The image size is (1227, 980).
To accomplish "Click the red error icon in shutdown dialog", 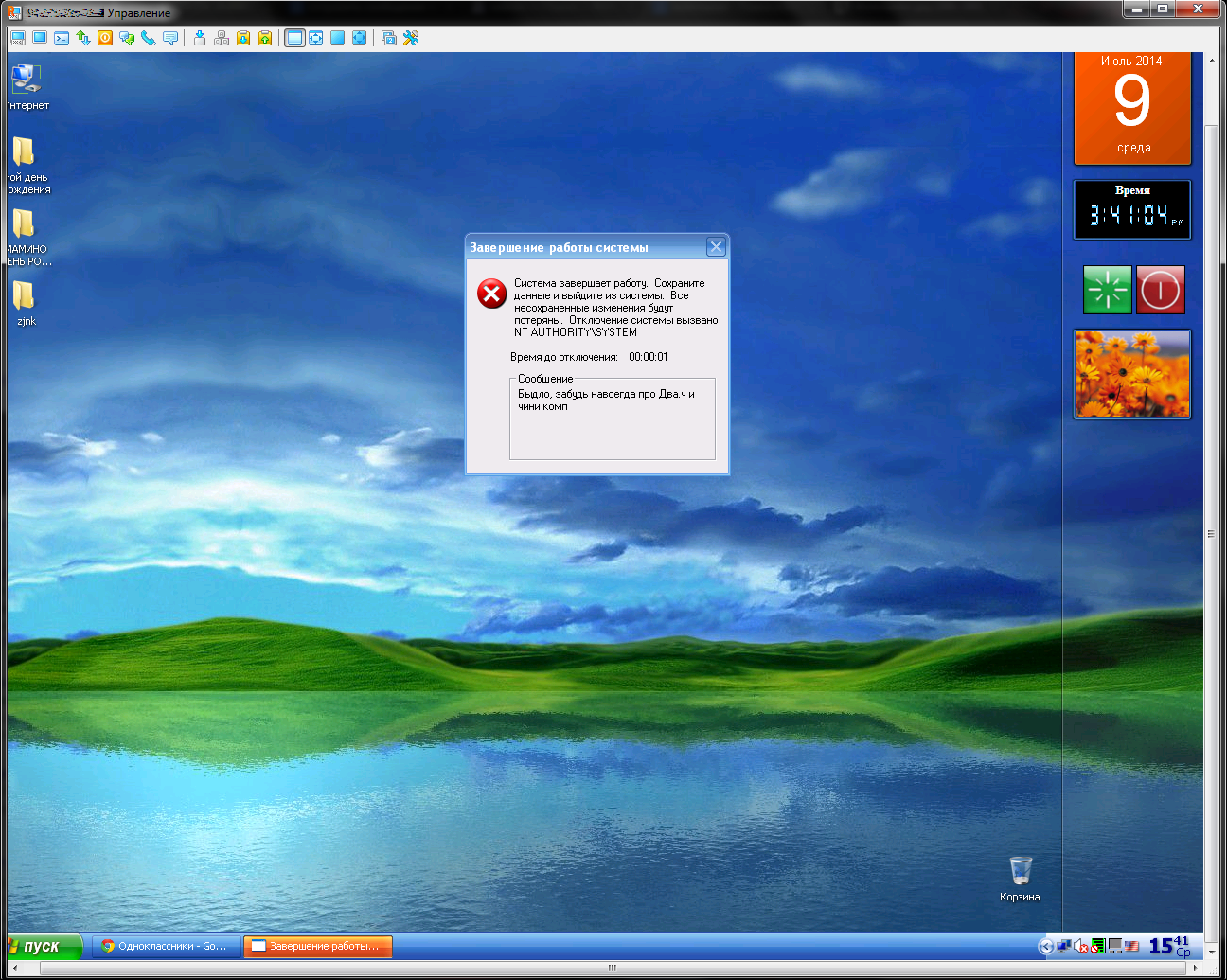I will (x=491, y=294).
